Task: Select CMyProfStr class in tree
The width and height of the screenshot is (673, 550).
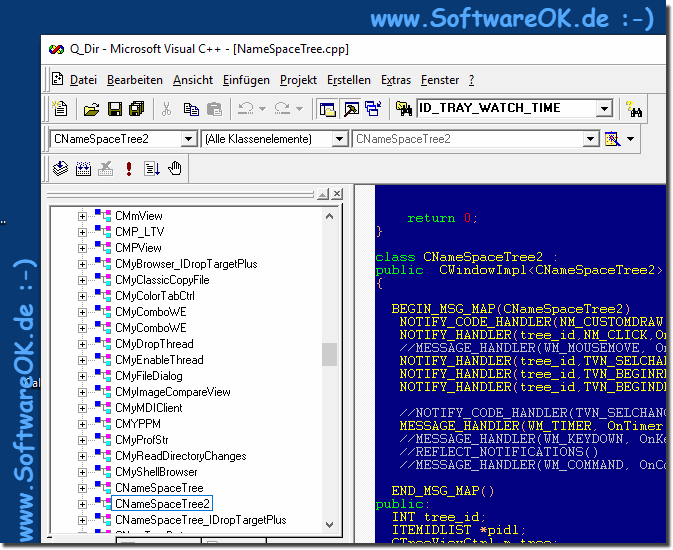Action: point(142,440)
